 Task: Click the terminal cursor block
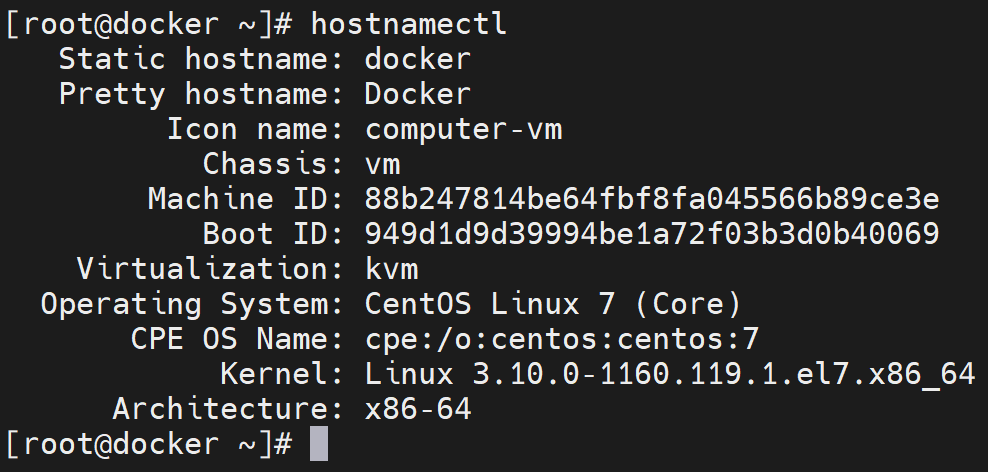[319, 443]
